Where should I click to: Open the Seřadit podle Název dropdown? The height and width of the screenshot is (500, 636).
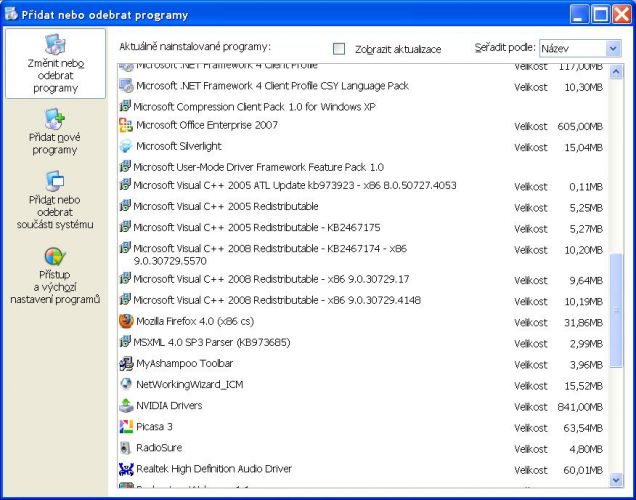[580, 49]
